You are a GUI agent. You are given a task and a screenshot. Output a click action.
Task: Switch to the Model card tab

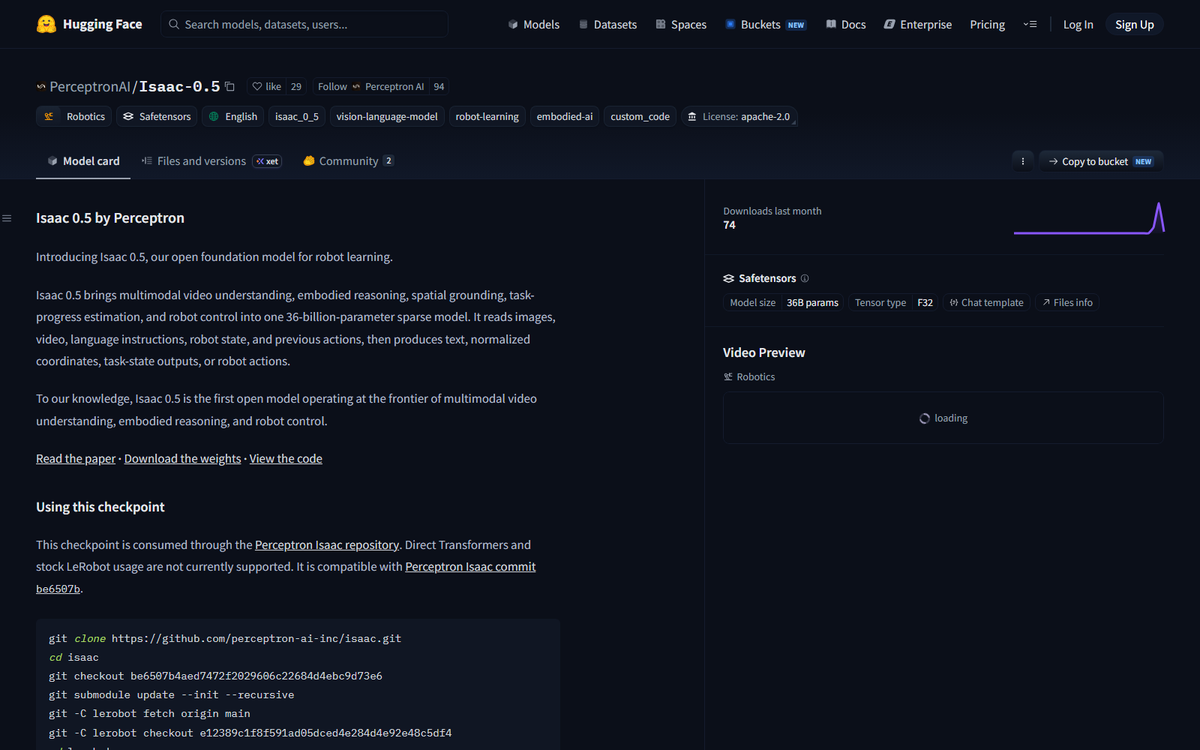coord(83,160)
